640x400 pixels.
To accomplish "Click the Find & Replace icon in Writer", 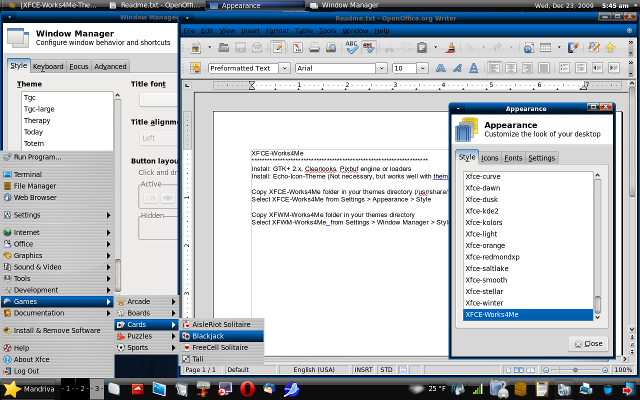I will coord(593,48).
